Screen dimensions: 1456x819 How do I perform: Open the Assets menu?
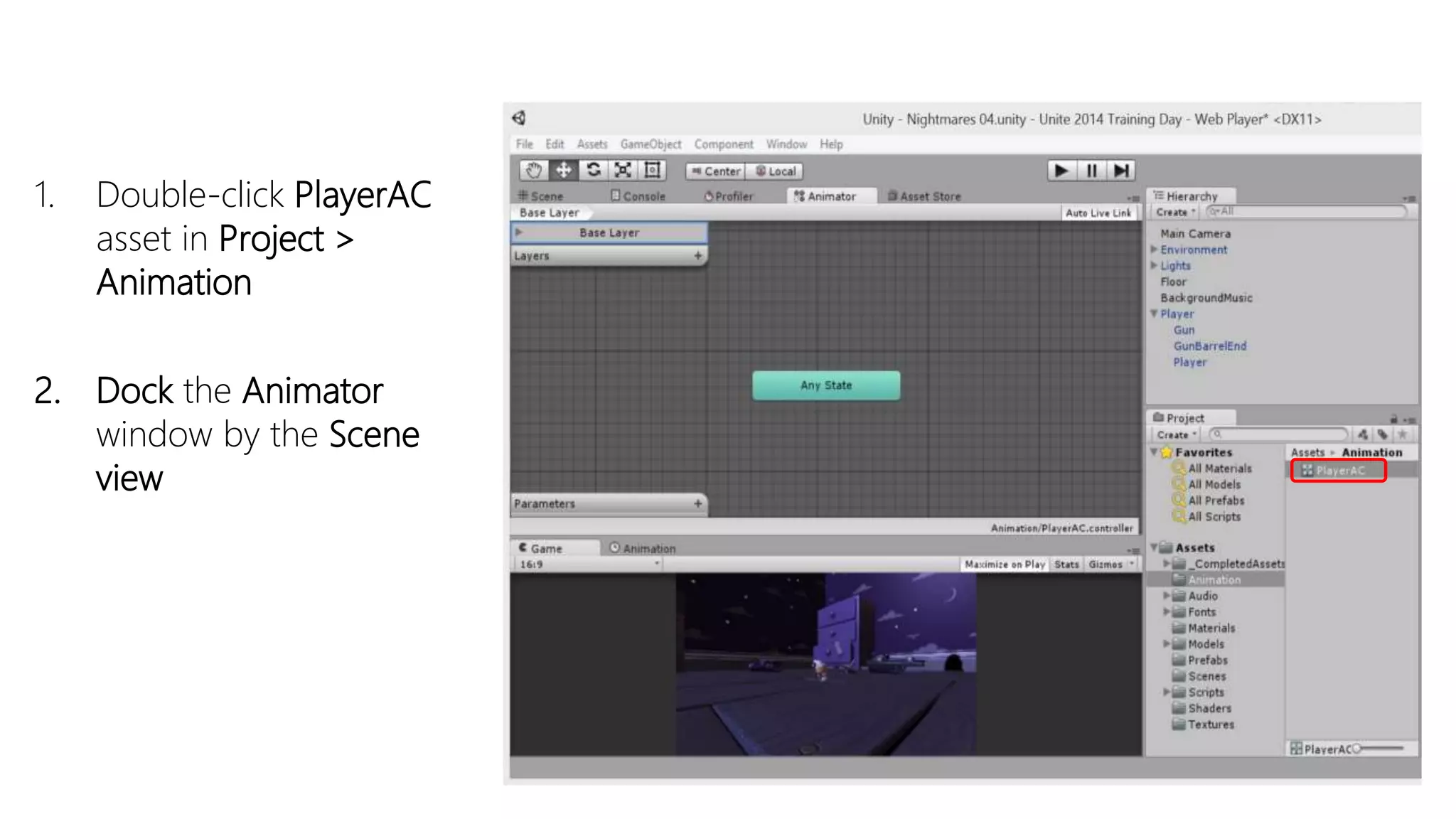coord(592,144)
